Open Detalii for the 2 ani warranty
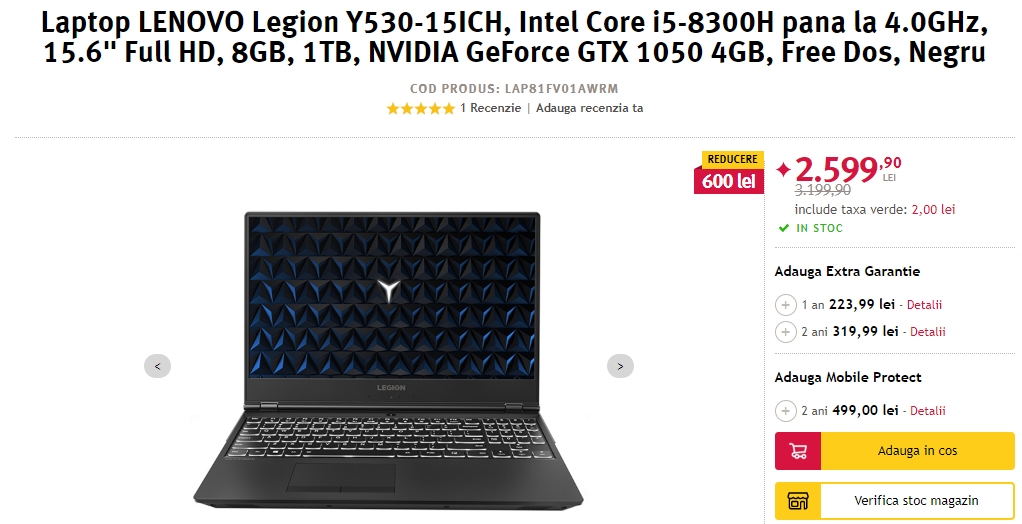This screenshot has width=1022, height=524. point(927,332)
